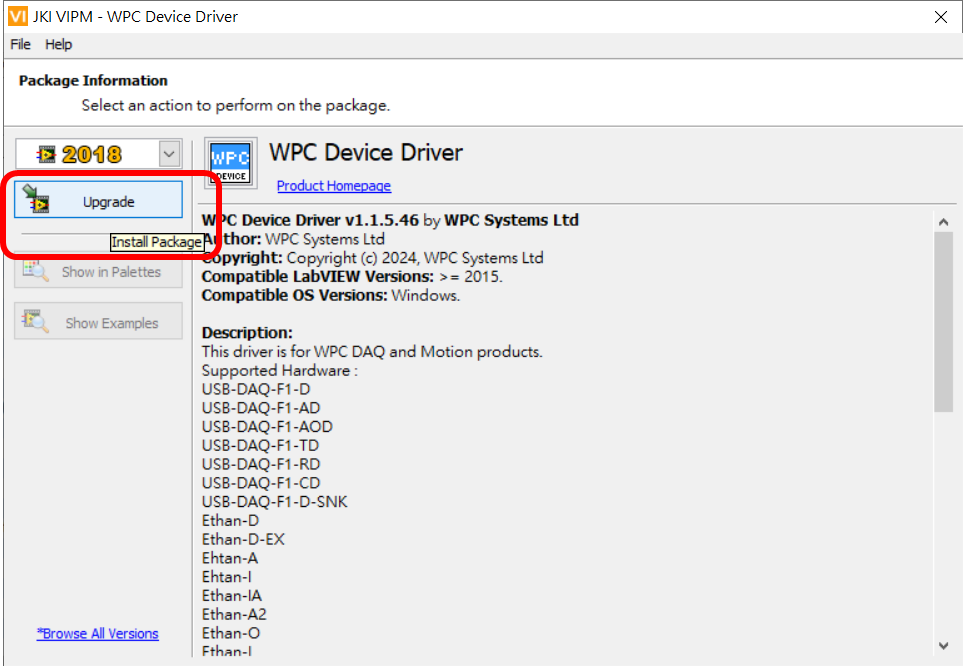This screenshot has height=666, width=963.
Task: Click the green arrow Upgrade icon
Action: tap(37, 200)
